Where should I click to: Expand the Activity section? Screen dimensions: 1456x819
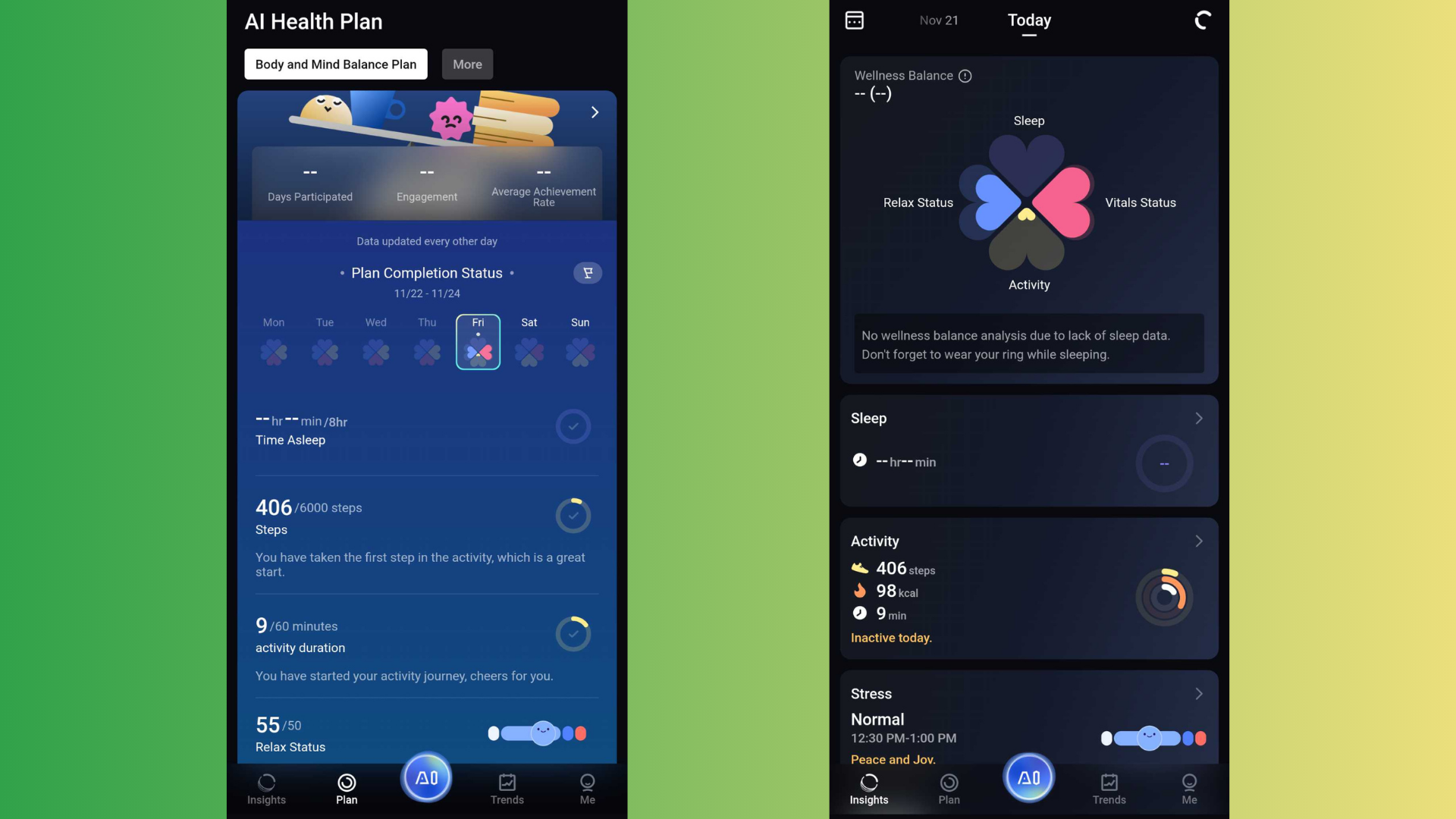[1199, 541]
